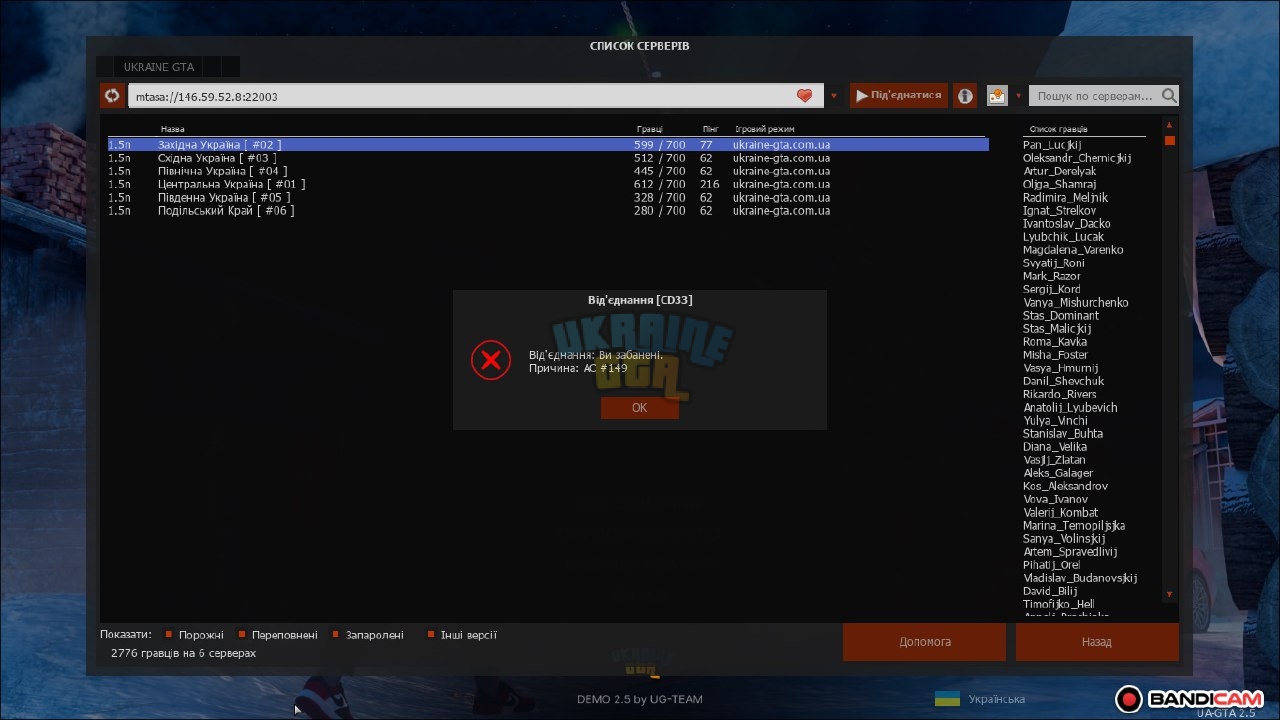Select server Центральна Україна [ #01 ]

pos(548,184)
